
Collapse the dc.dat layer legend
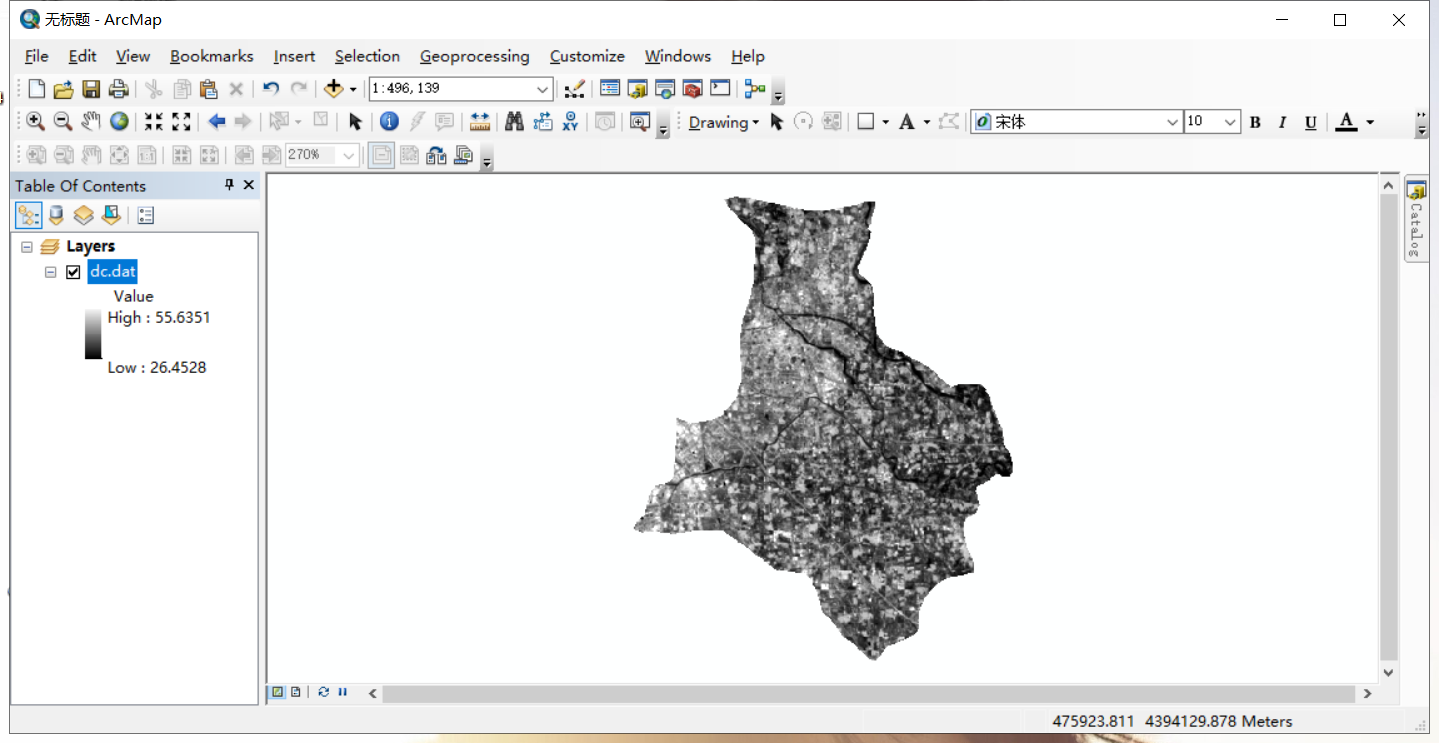pos(50,272)
